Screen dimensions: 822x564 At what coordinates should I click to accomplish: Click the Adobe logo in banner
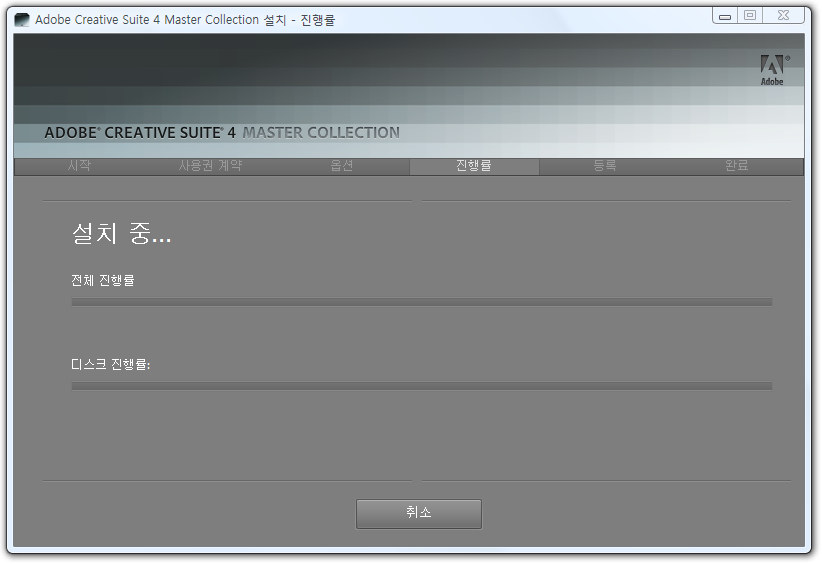pos(774,70)
